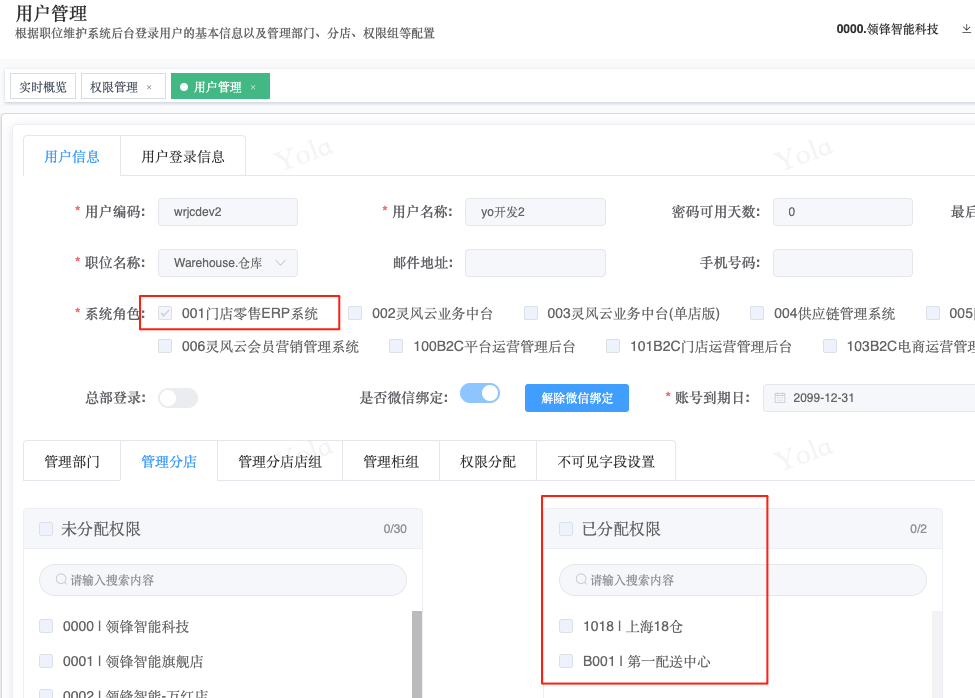Check the B001 | 第一配送中心 assigned store
This screenshot has width=975, height=698.
566,661
